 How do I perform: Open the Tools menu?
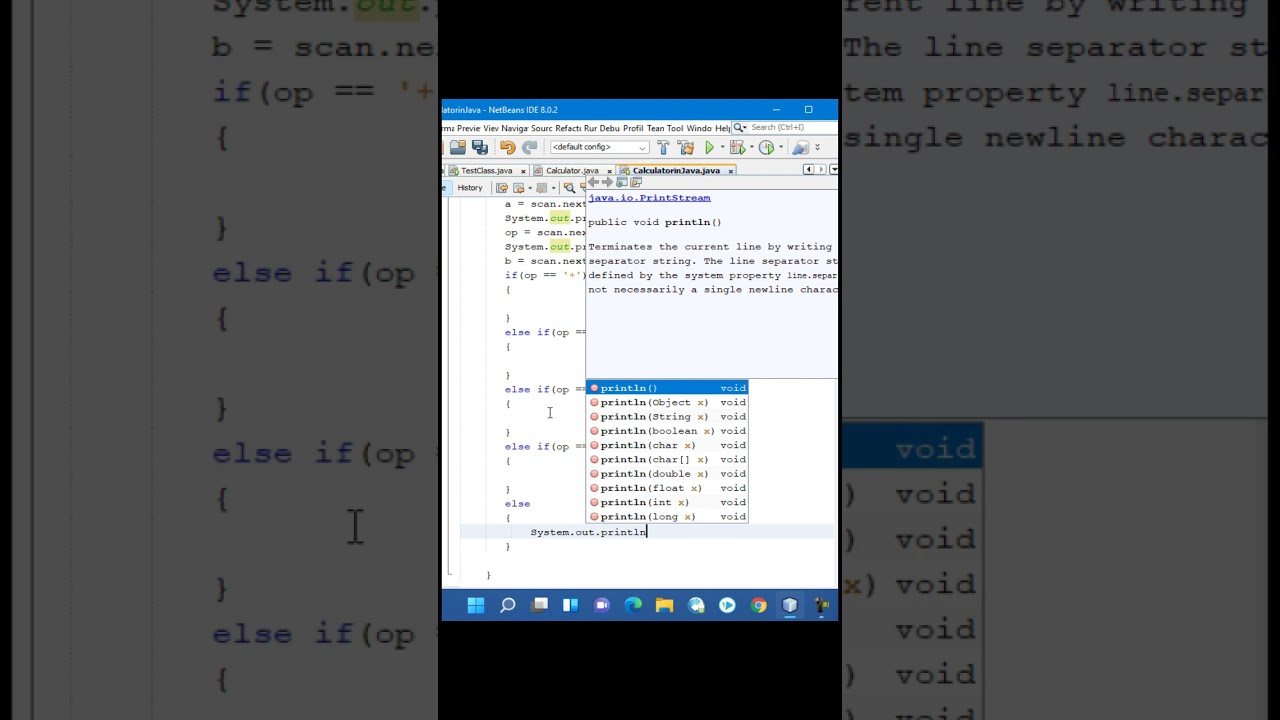[x=675, y=128]
